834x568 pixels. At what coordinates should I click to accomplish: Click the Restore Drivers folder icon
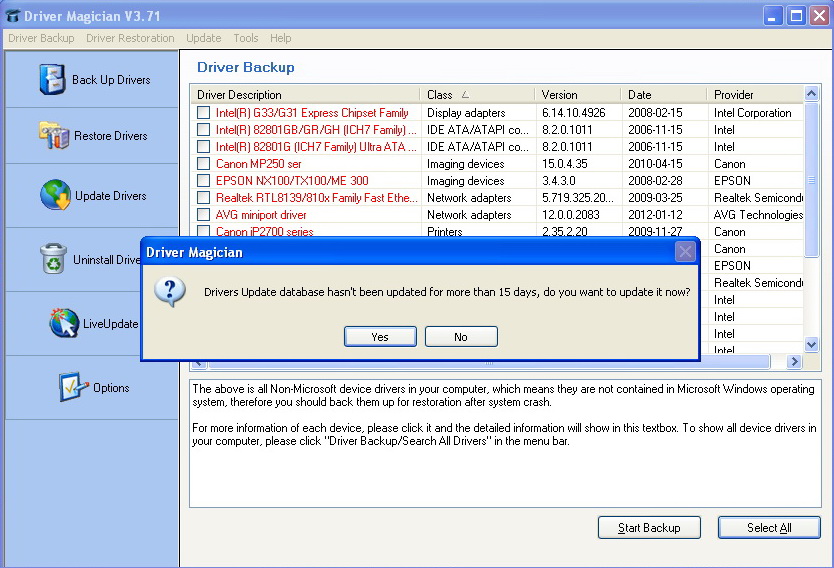point(54,135)
